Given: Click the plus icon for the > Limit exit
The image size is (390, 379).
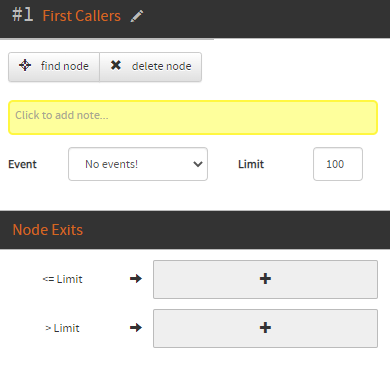Looking at the screenshot, I should pos(265,328).
